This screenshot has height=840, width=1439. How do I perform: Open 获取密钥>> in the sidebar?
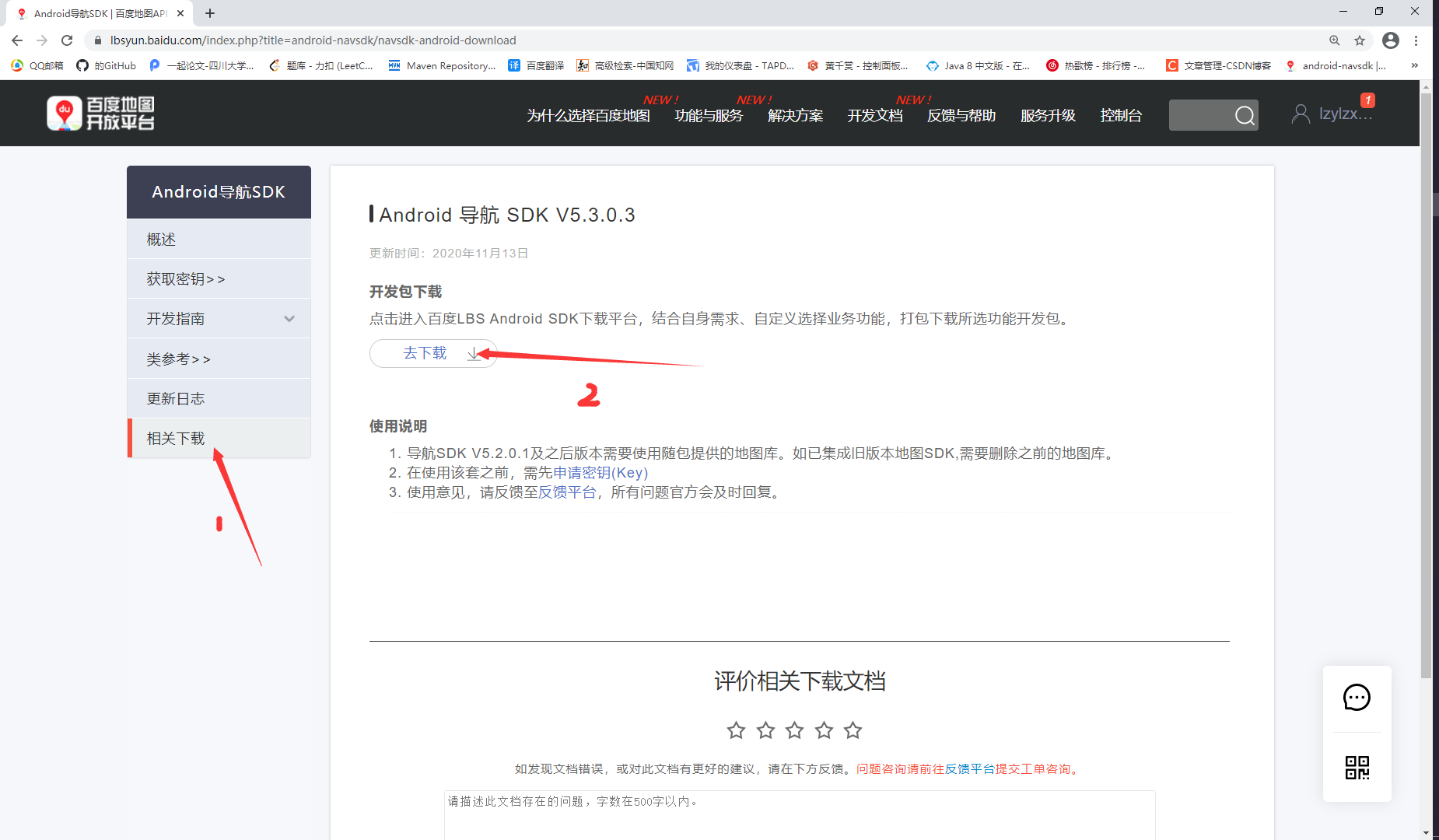click(219, 278)
